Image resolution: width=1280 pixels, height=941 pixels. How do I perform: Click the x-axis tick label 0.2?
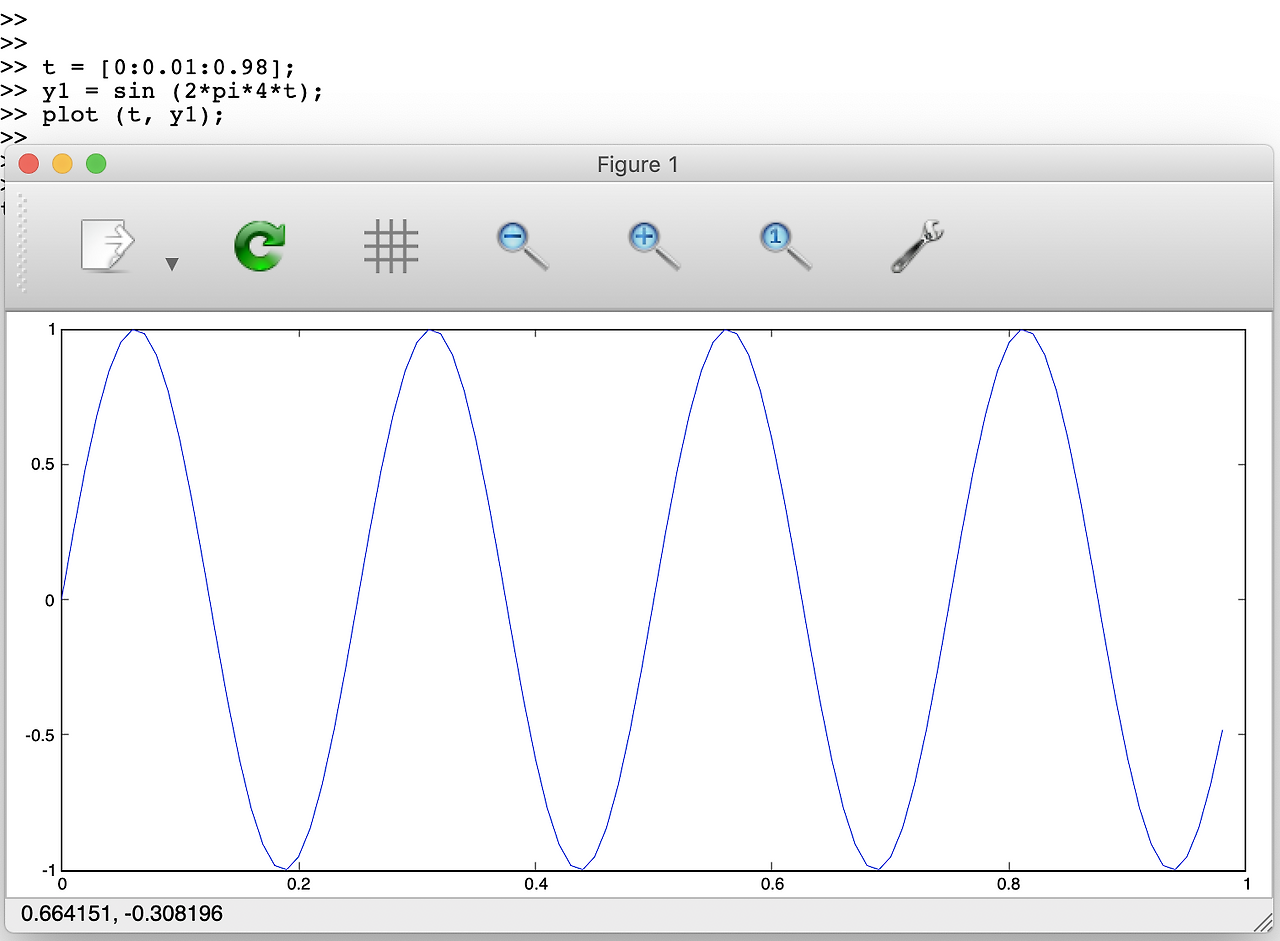pos(299,884)
